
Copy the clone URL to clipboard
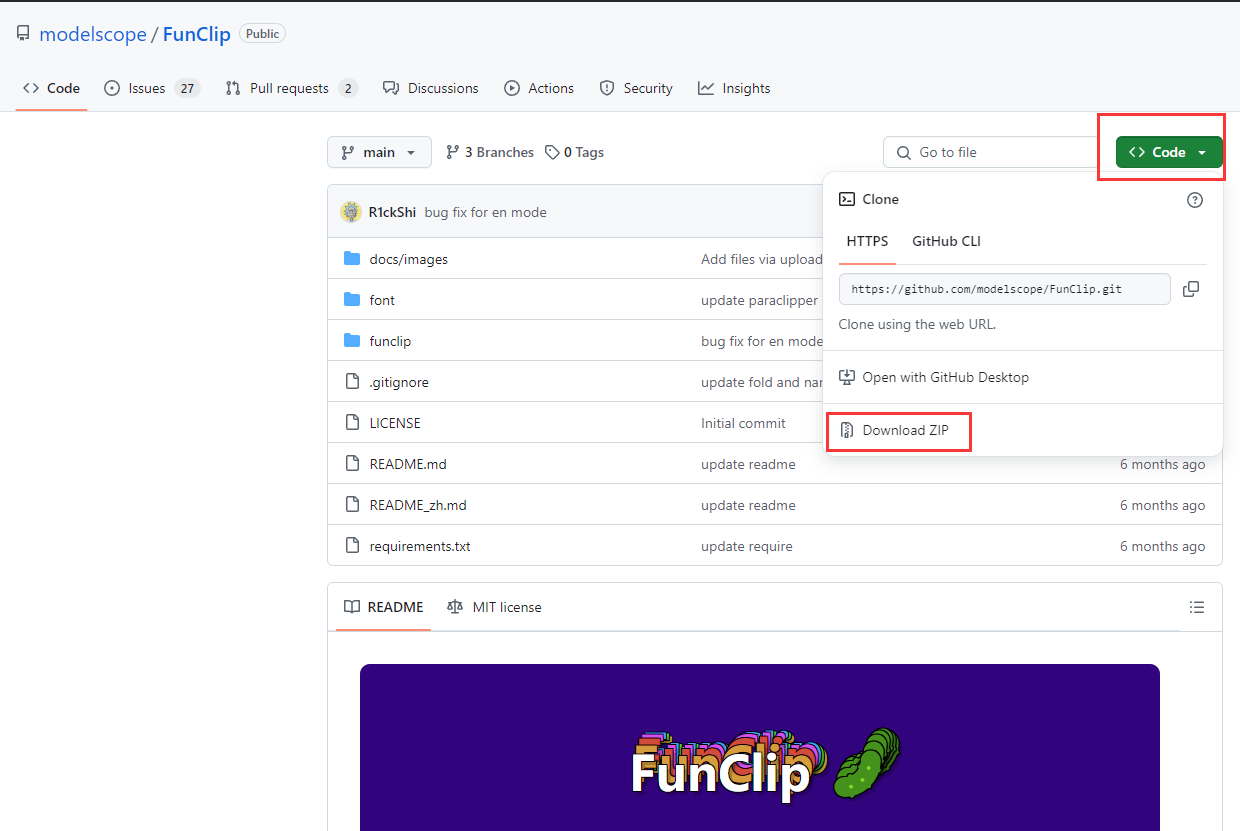point(1191,289)
